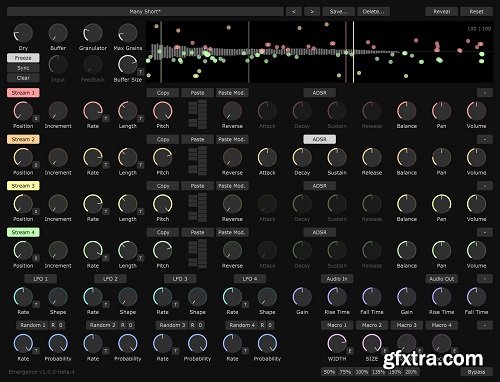Toggle the T button beside Stream 1 Length
The image size is (500, 382).
coord(140,118)
